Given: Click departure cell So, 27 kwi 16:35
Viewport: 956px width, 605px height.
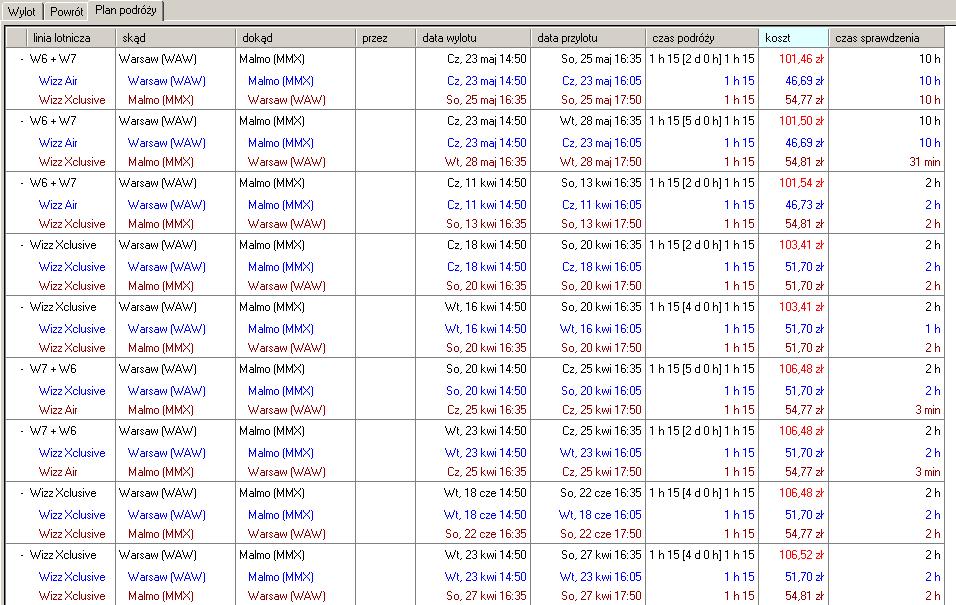Looking at the screenshot, I should (486, 596).
